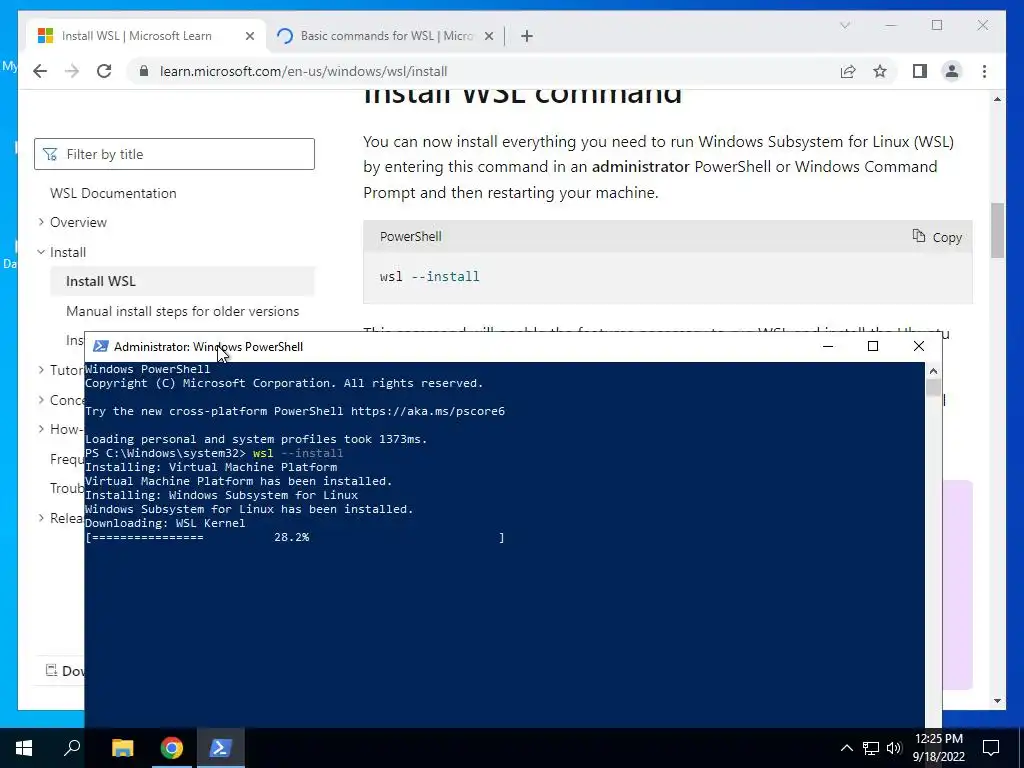This screenshot has width=1024, height=768.
Task: Open the network status tray icon
Action: coord(871,748)
